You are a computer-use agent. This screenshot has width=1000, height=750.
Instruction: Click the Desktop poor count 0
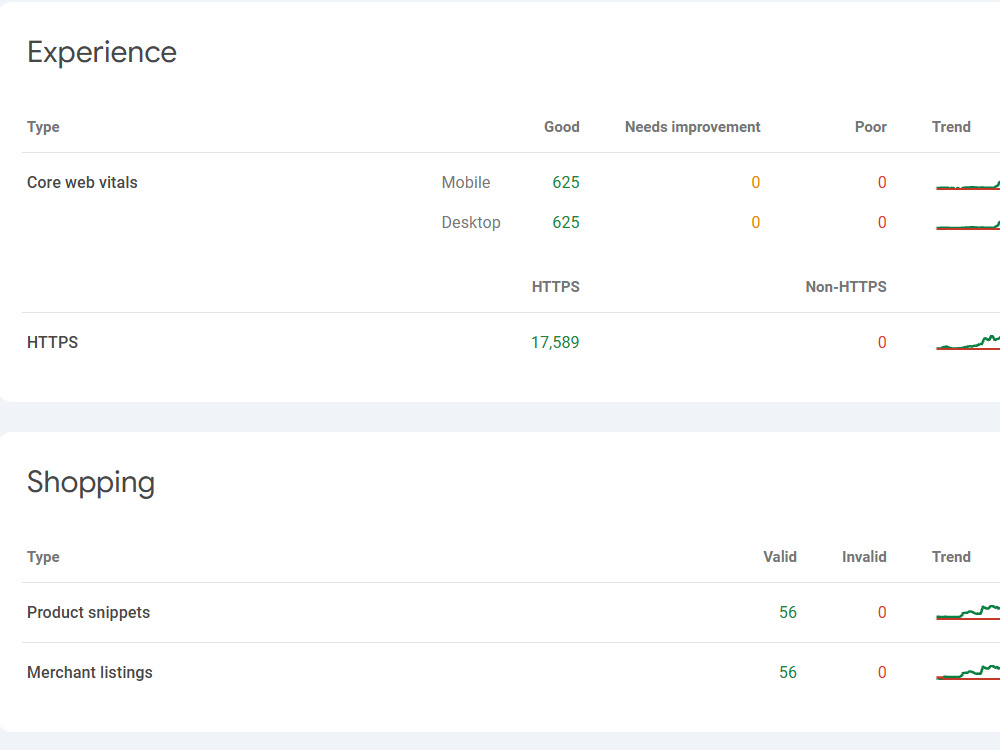tap(882, 223)
